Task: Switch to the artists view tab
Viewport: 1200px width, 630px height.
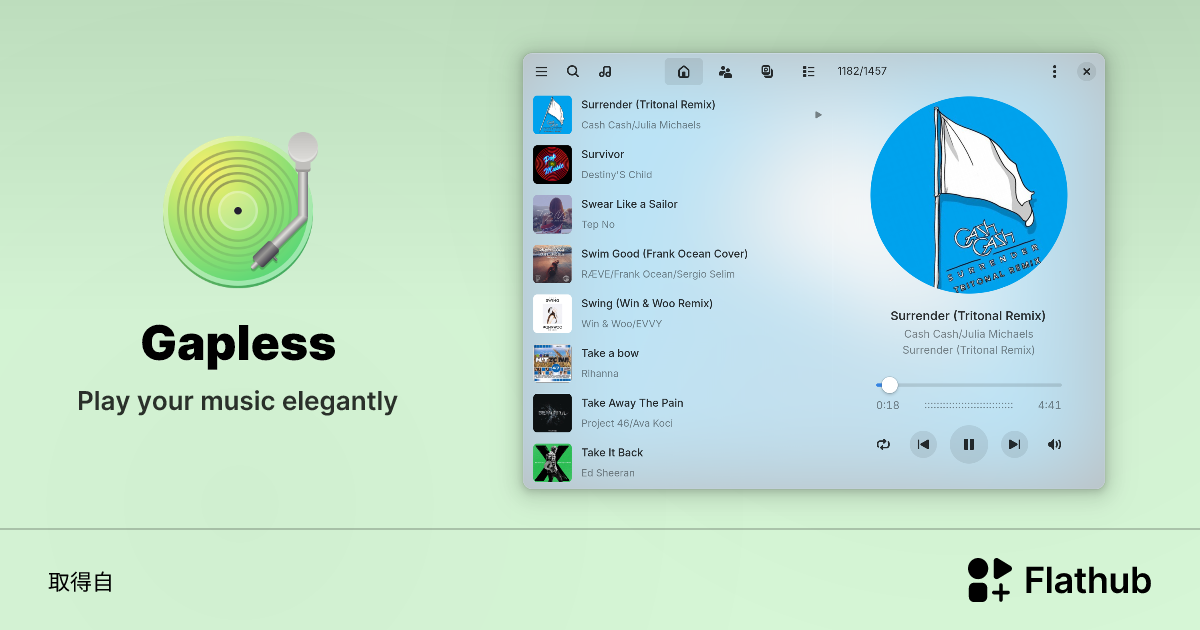Action: (725, 72)
